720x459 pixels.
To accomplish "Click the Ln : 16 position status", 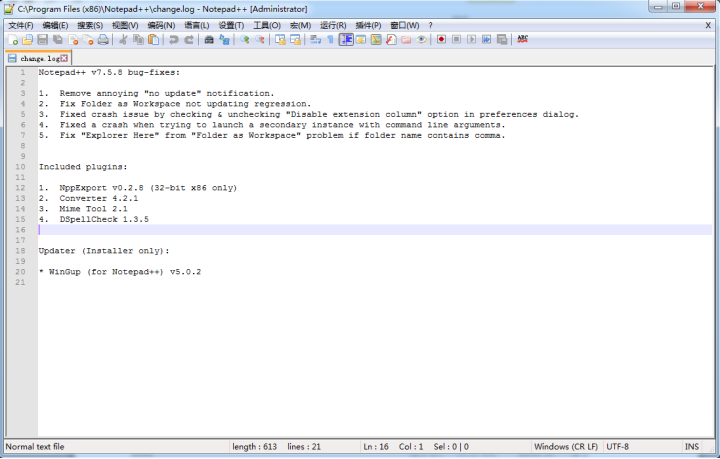I will pos(376,447).
